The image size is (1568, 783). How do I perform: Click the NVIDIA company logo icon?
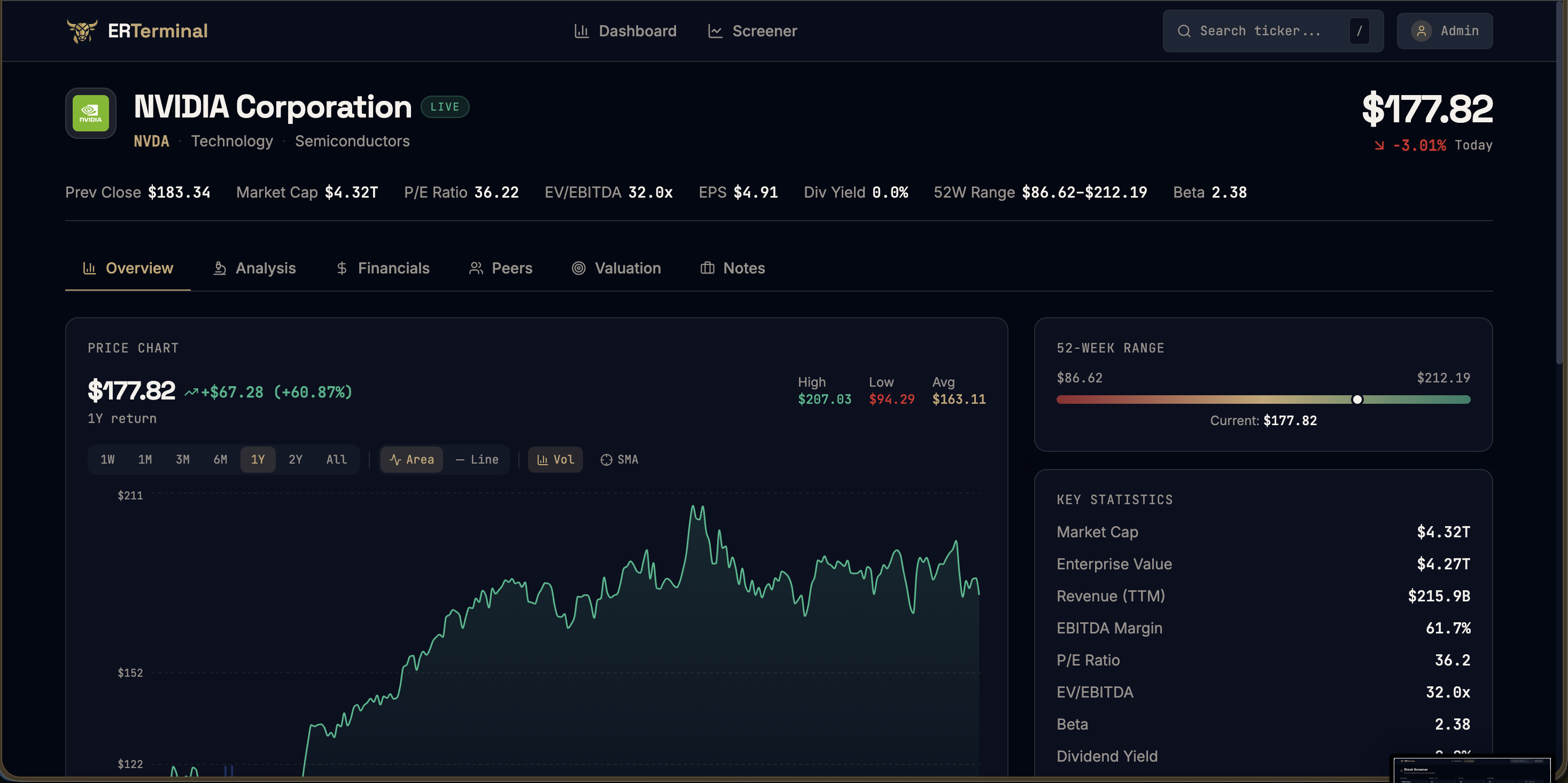(91, 113)
